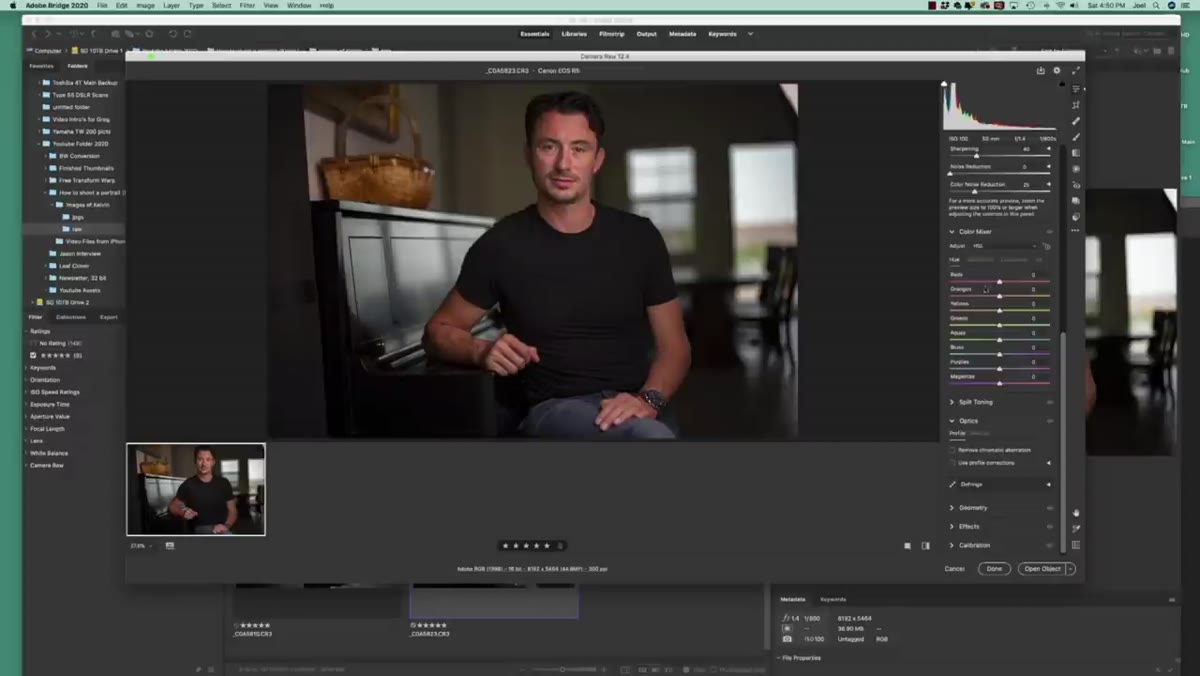Screen dimensions: 1200x676
Task: Select the Radial Filter tool
Action: click(x=1076, y=169)
